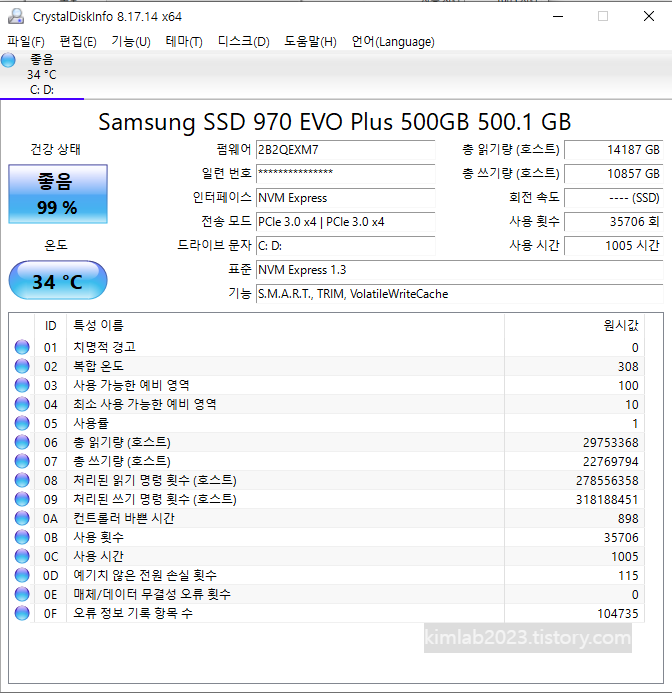Click status circle for row 08
The image size is (672, 693).
click(x=22, y=480)
